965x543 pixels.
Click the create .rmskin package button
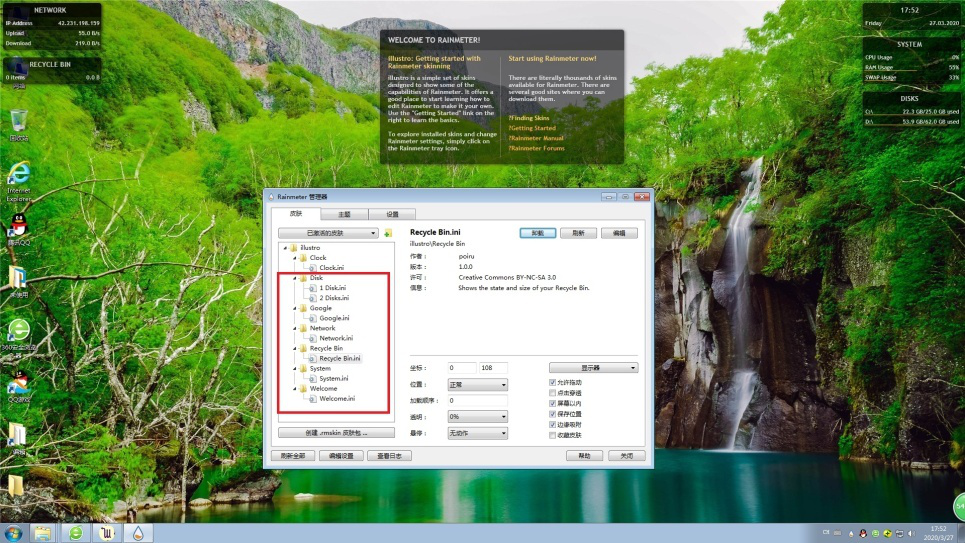pyautogui.click(x=336, y=433)
